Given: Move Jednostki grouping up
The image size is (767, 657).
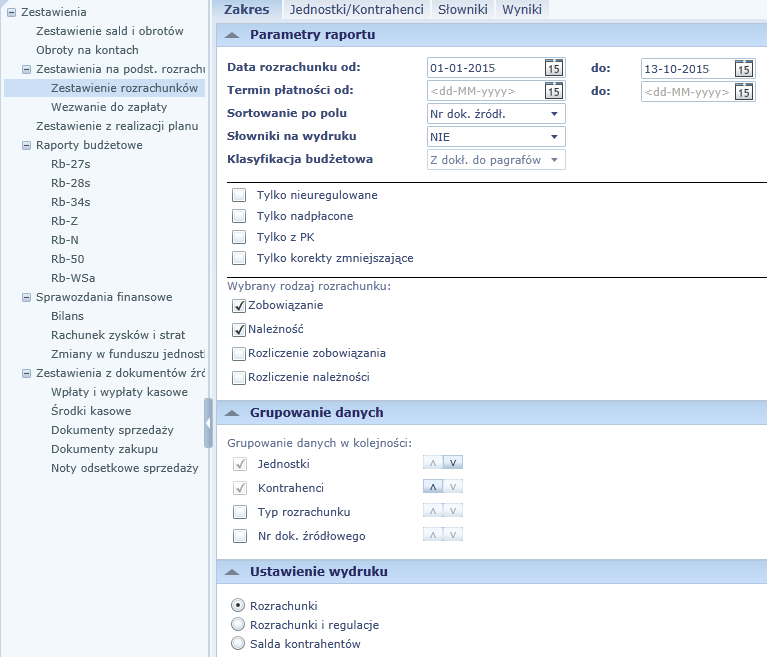Looking at the screenshot, I should 433,463.
